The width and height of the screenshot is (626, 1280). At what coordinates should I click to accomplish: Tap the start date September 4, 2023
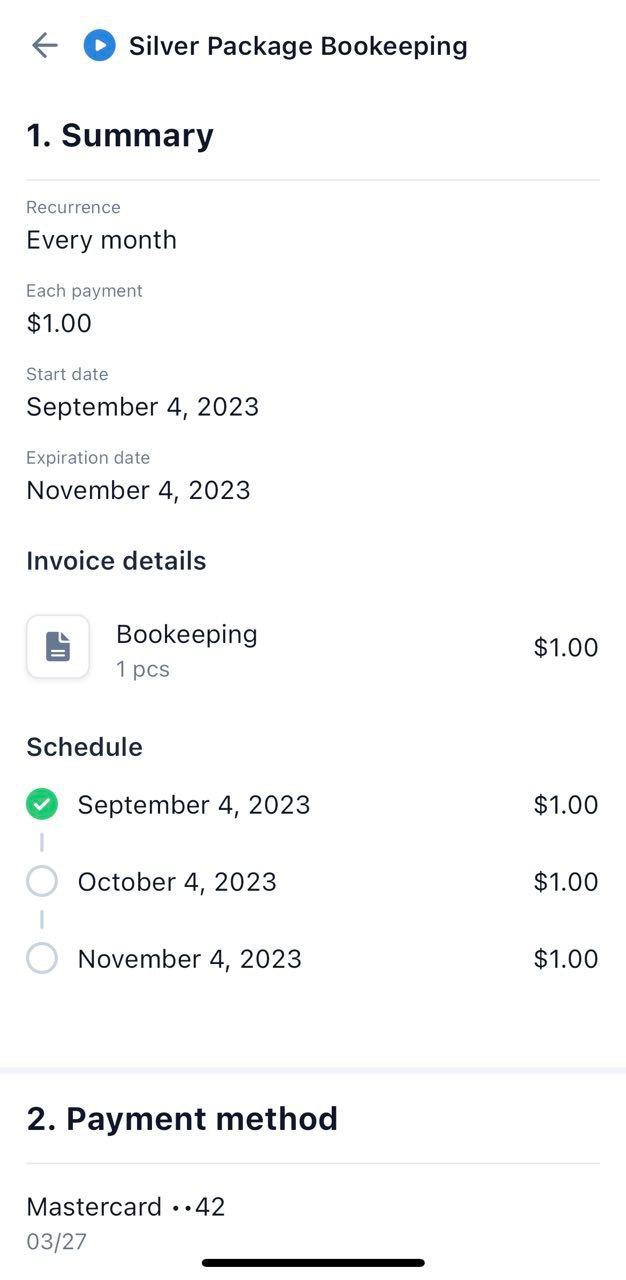(x=142, y=407)
